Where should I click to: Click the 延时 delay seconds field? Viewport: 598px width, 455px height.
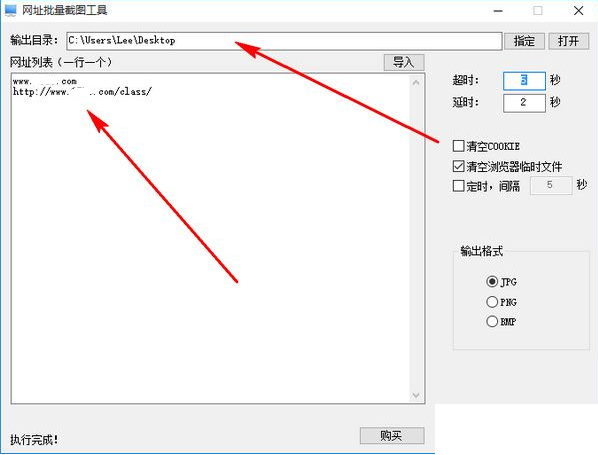[524, 103]
